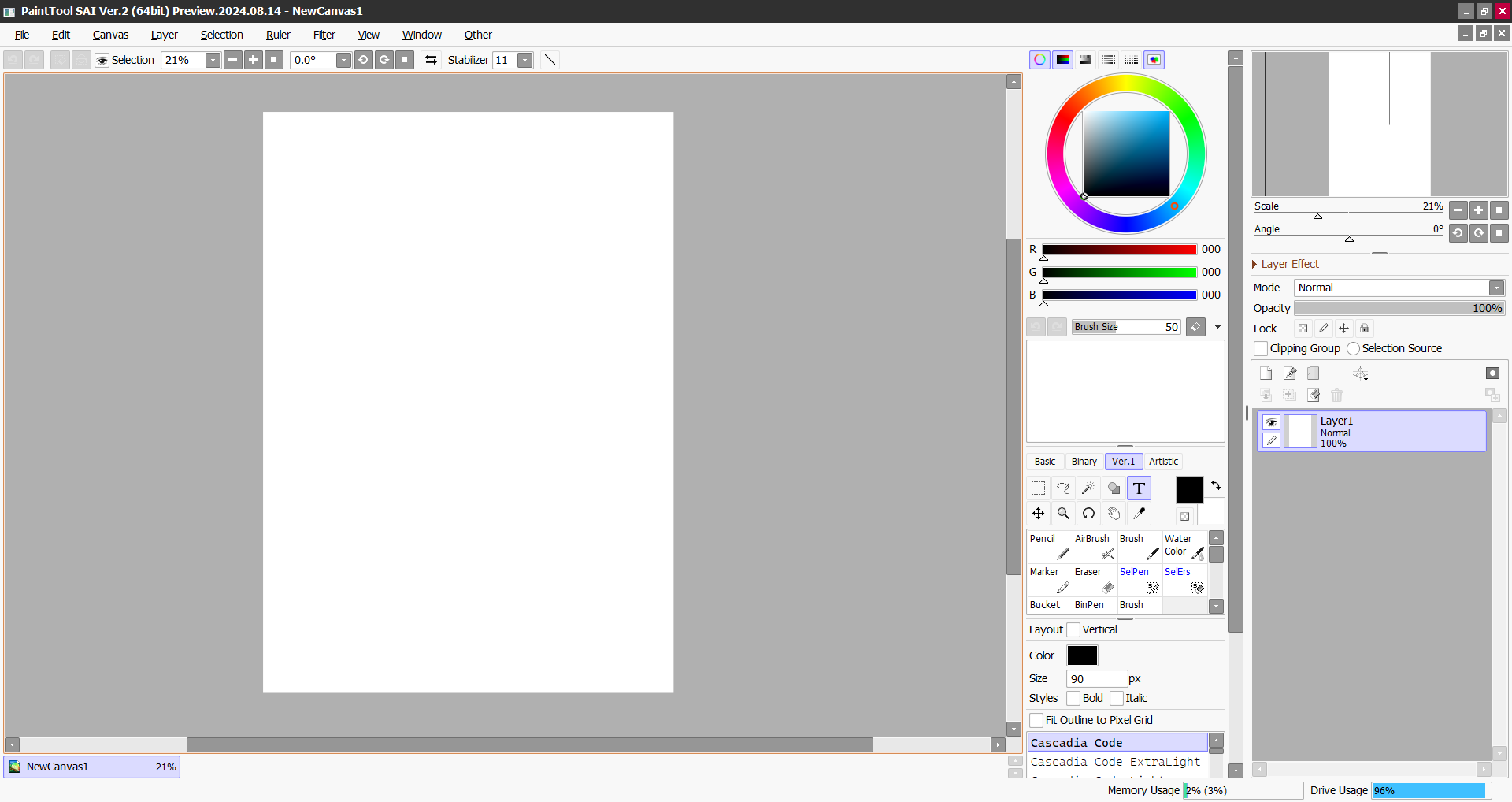Enable Fit Outline to Pixel Grid
1512x802 pixels.
1036,721
